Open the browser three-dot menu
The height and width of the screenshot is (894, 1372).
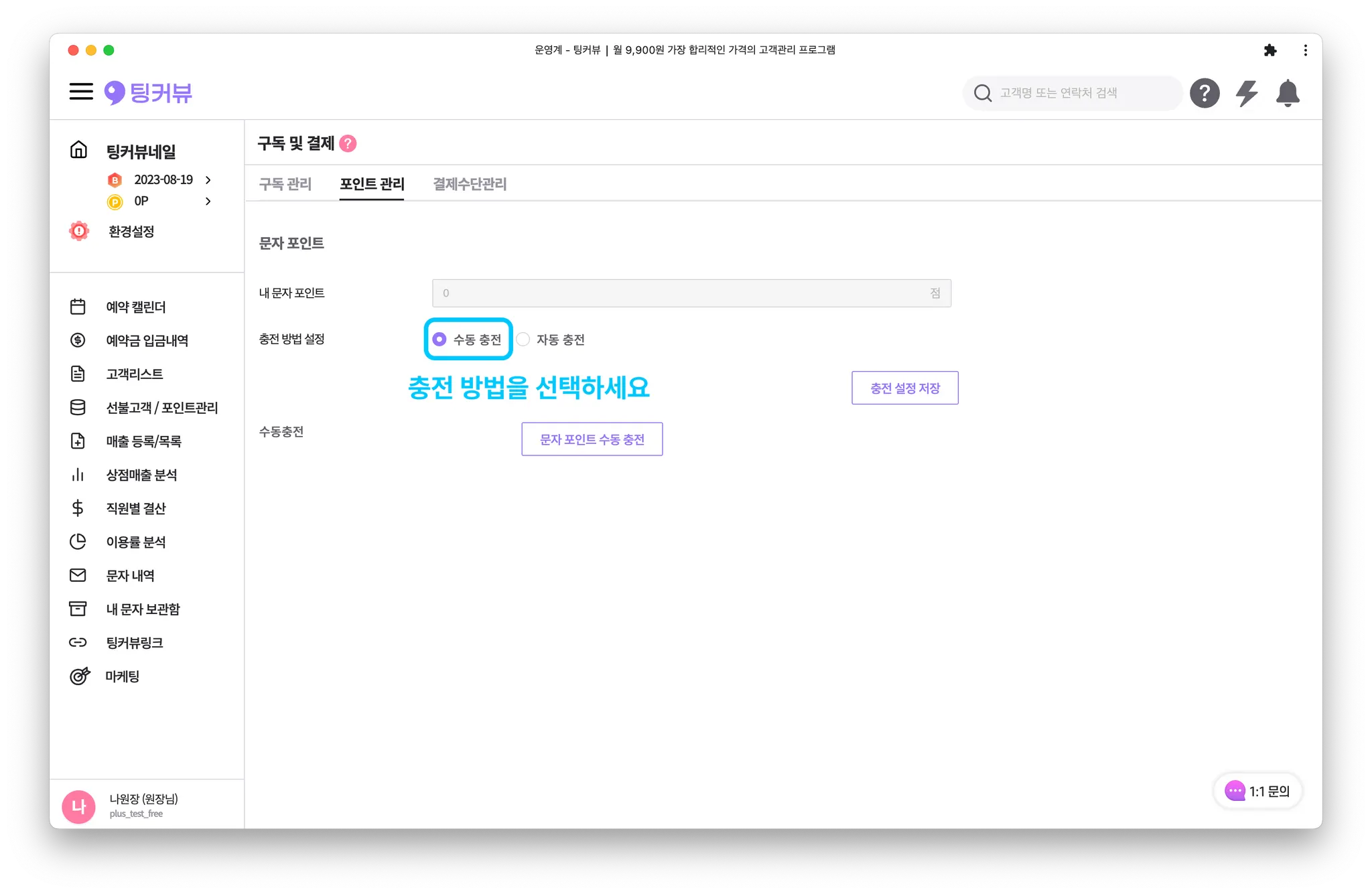point(1305,50)
